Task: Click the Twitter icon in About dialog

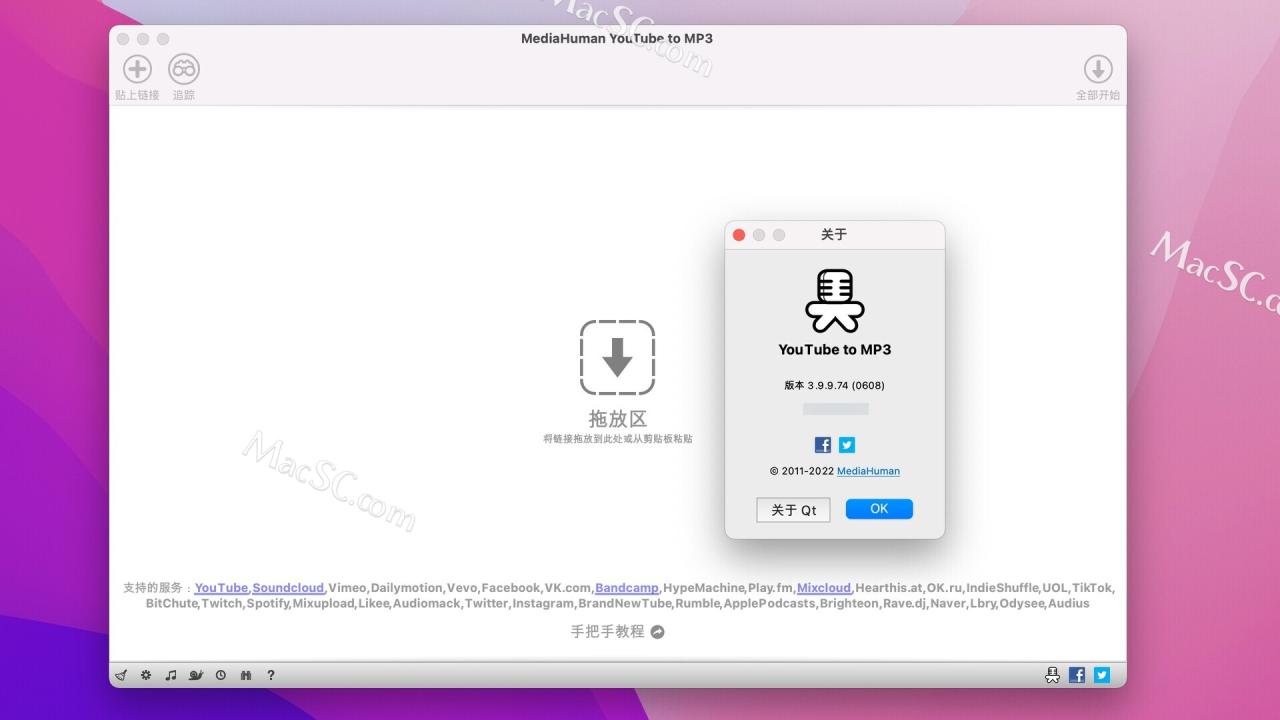Action: [x=847, y=445]
